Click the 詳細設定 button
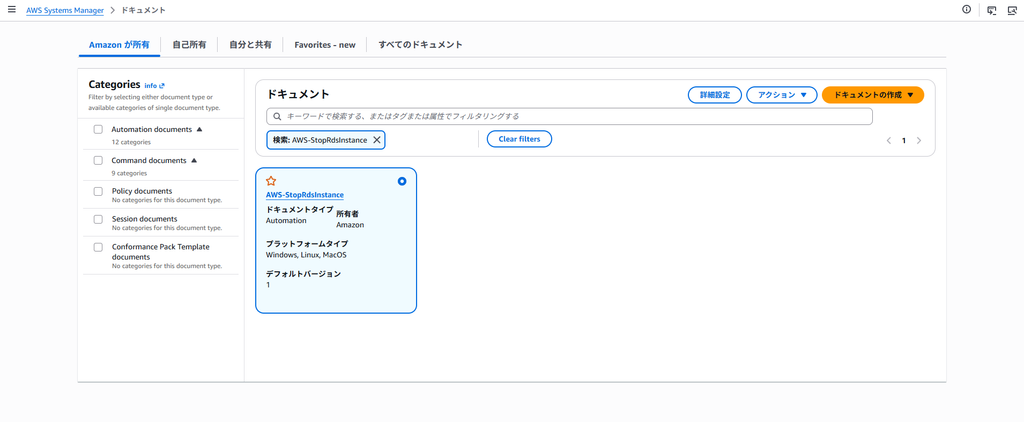The image size is (1024, 422). [715, 95]
